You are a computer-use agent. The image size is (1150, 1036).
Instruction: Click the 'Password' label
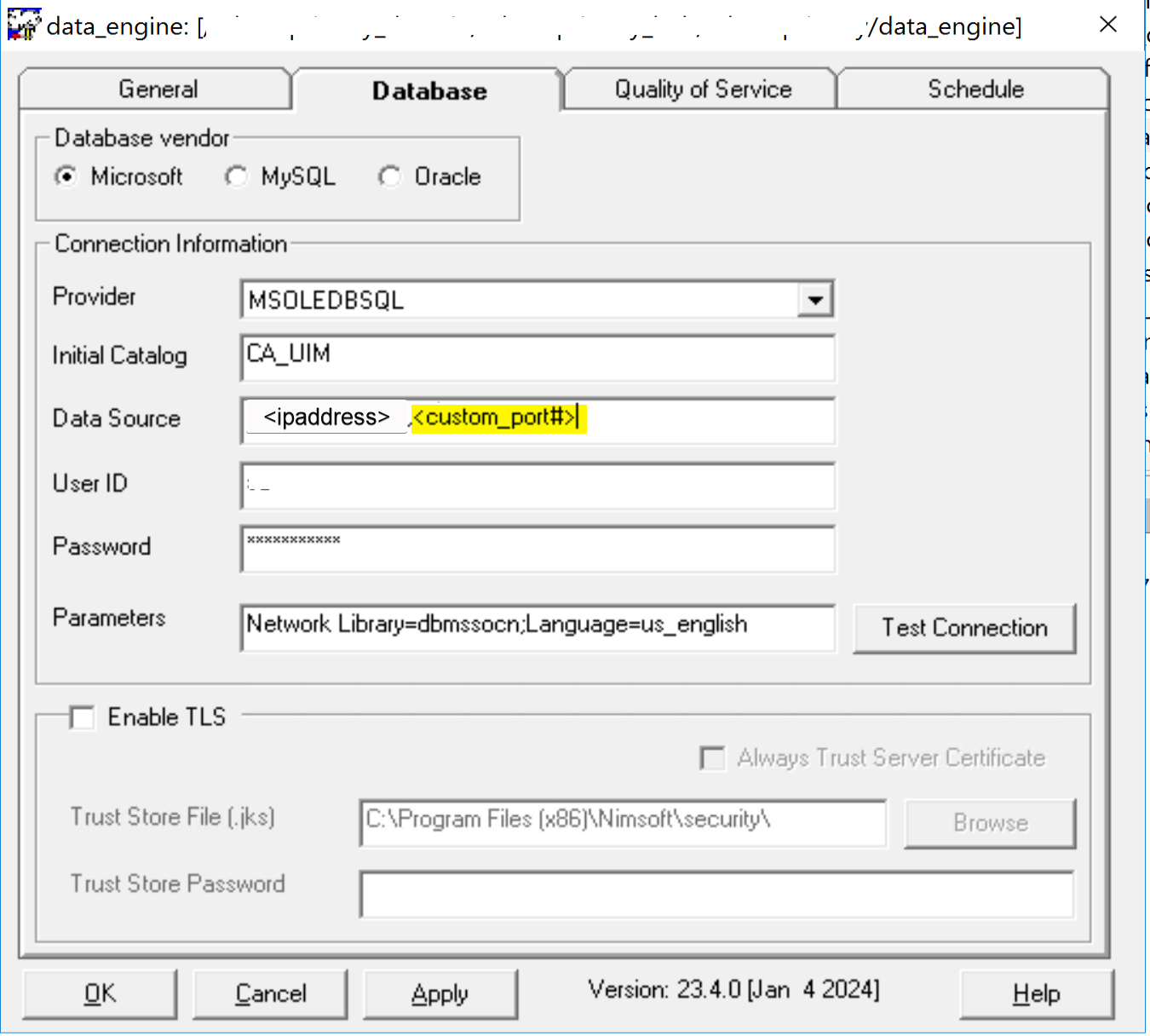[101, 546]
